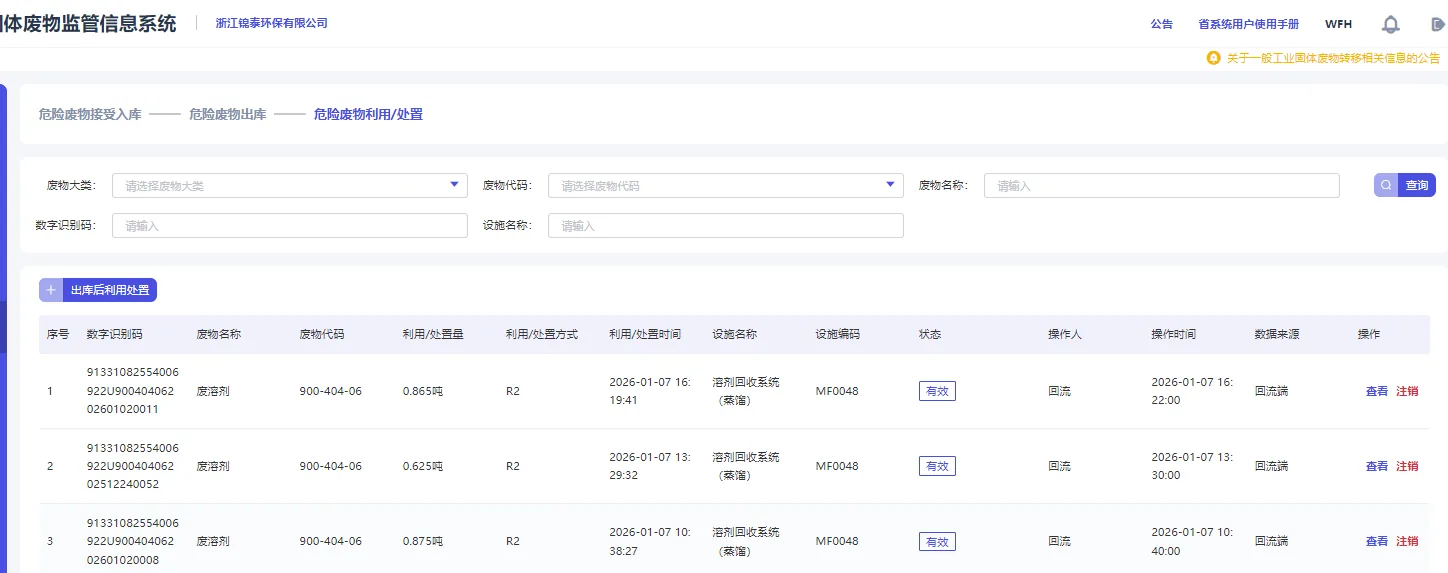Click the 查询 search button

[1405, 185]
